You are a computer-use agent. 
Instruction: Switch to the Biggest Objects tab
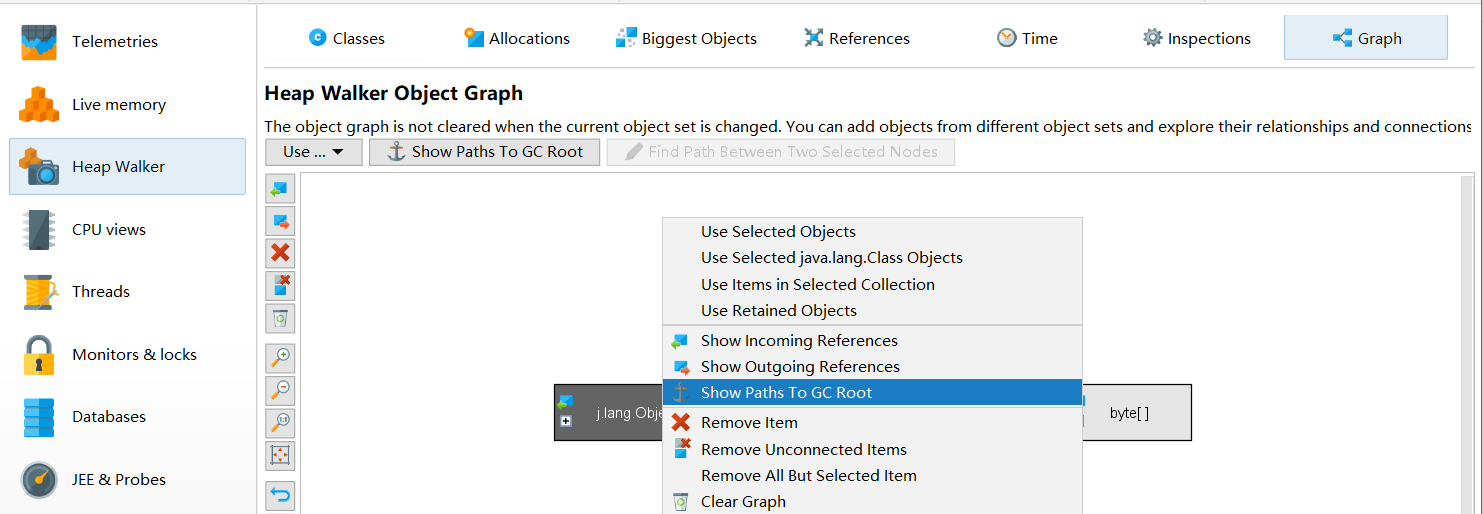tap(686, 39)
